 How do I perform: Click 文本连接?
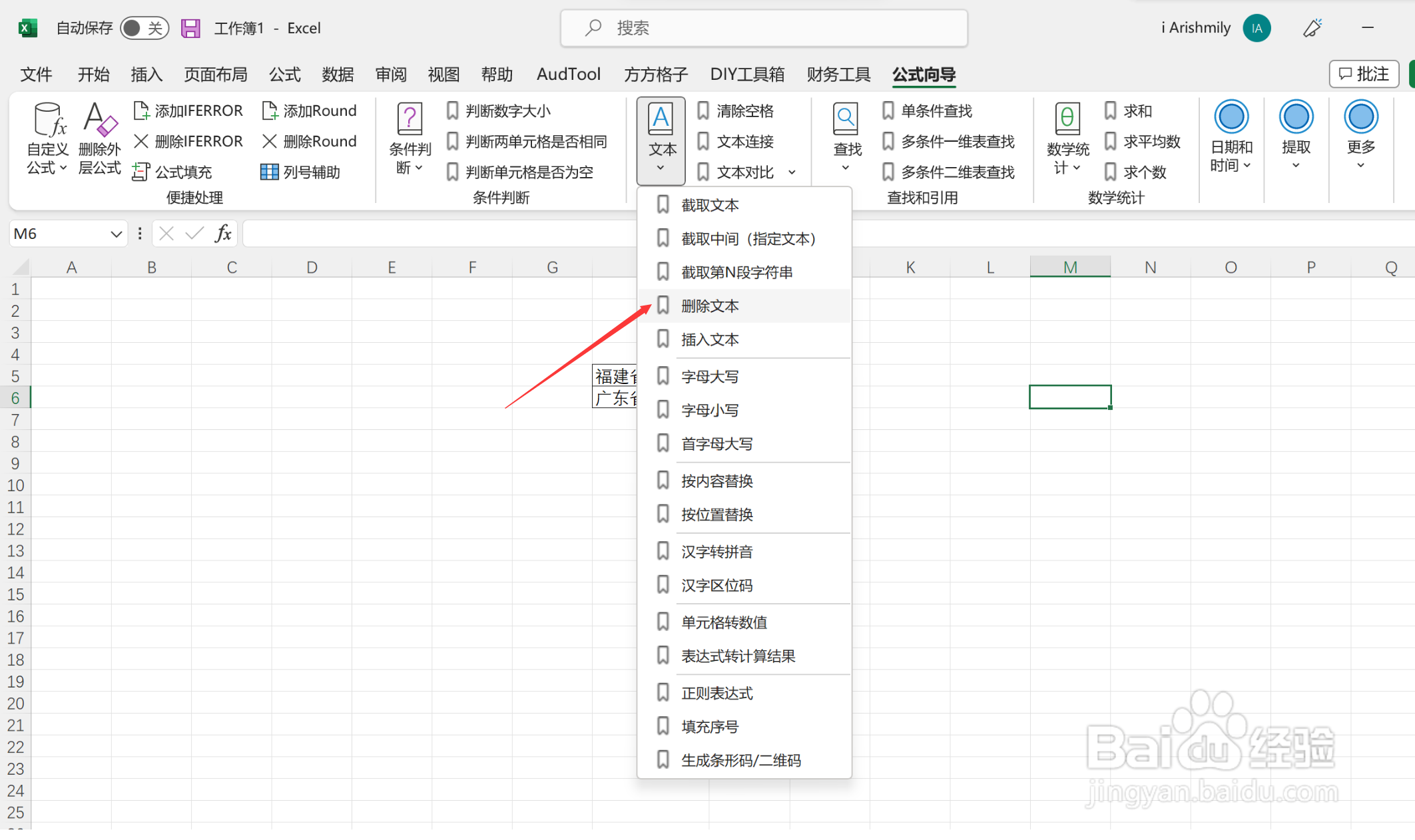coord(735,141)
